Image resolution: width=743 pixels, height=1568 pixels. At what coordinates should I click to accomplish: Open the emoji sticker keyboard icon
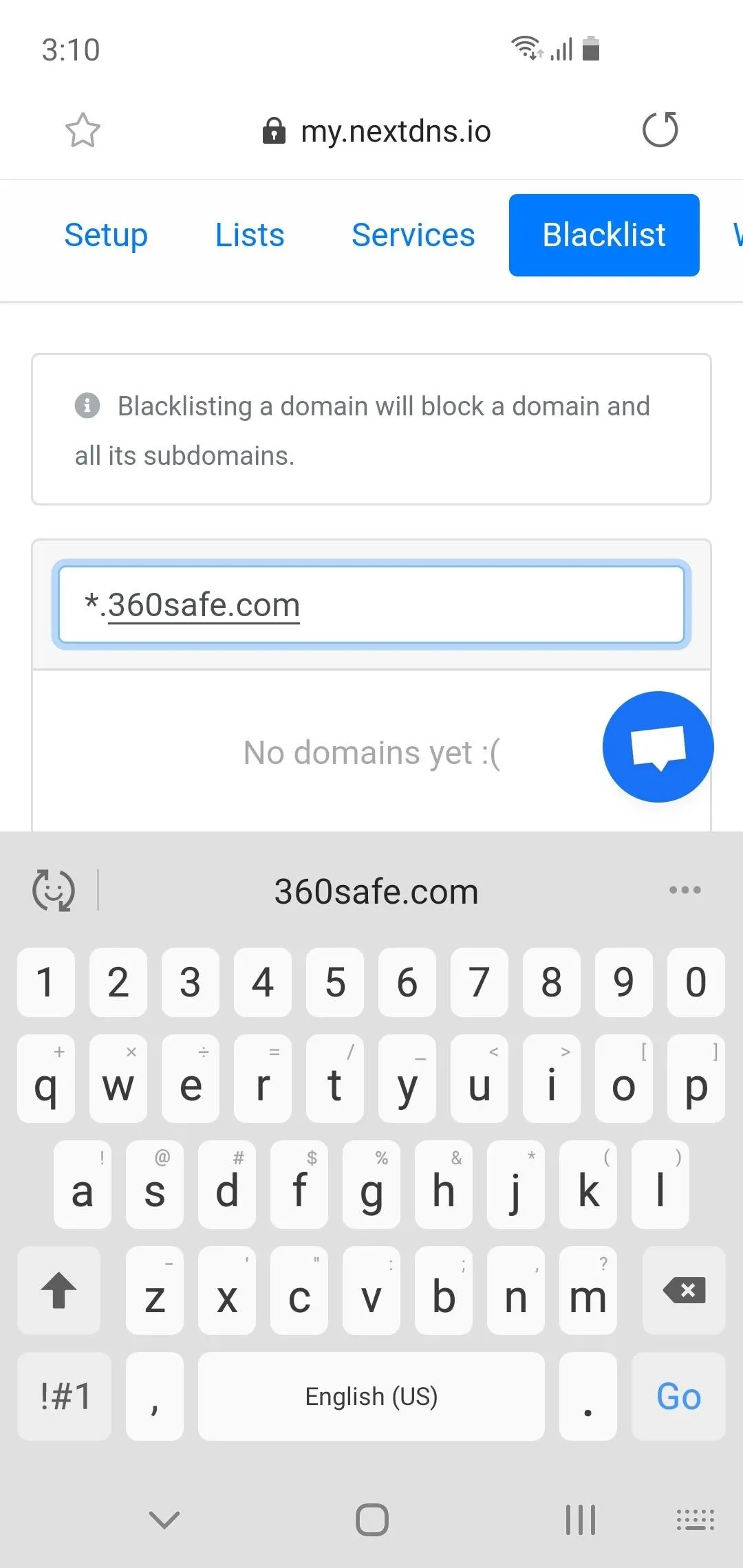pyautogui.click(x=54, y=891)
